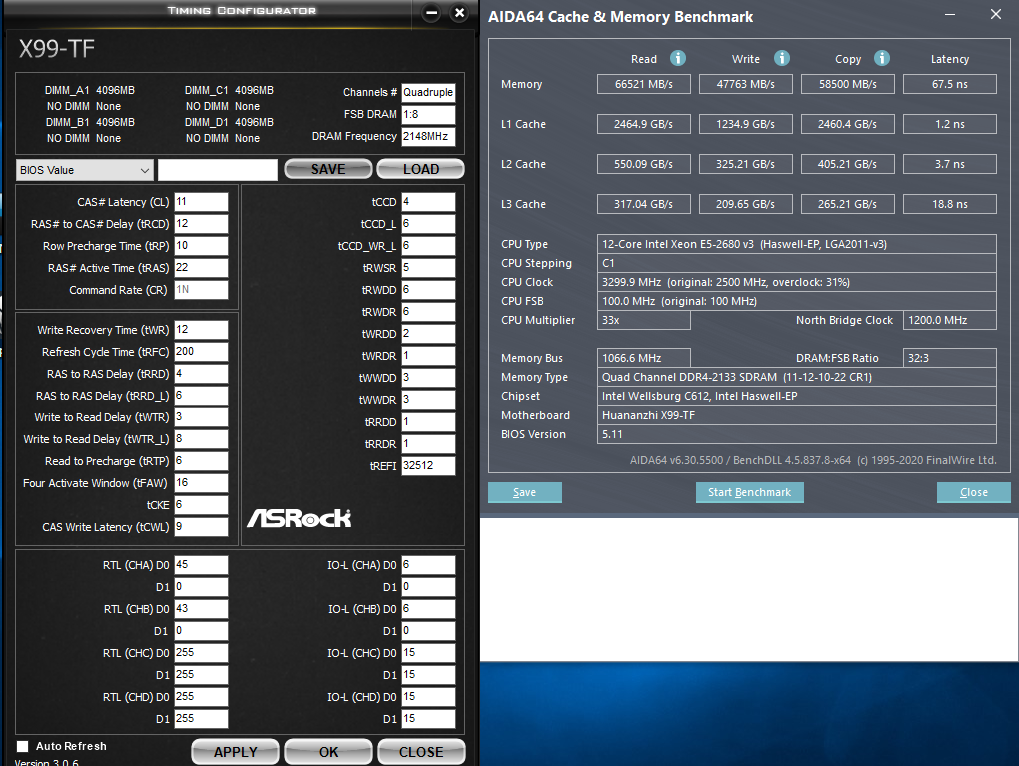Click the L2 Cache Write 325.21 GB/s value

pos(745,164)
